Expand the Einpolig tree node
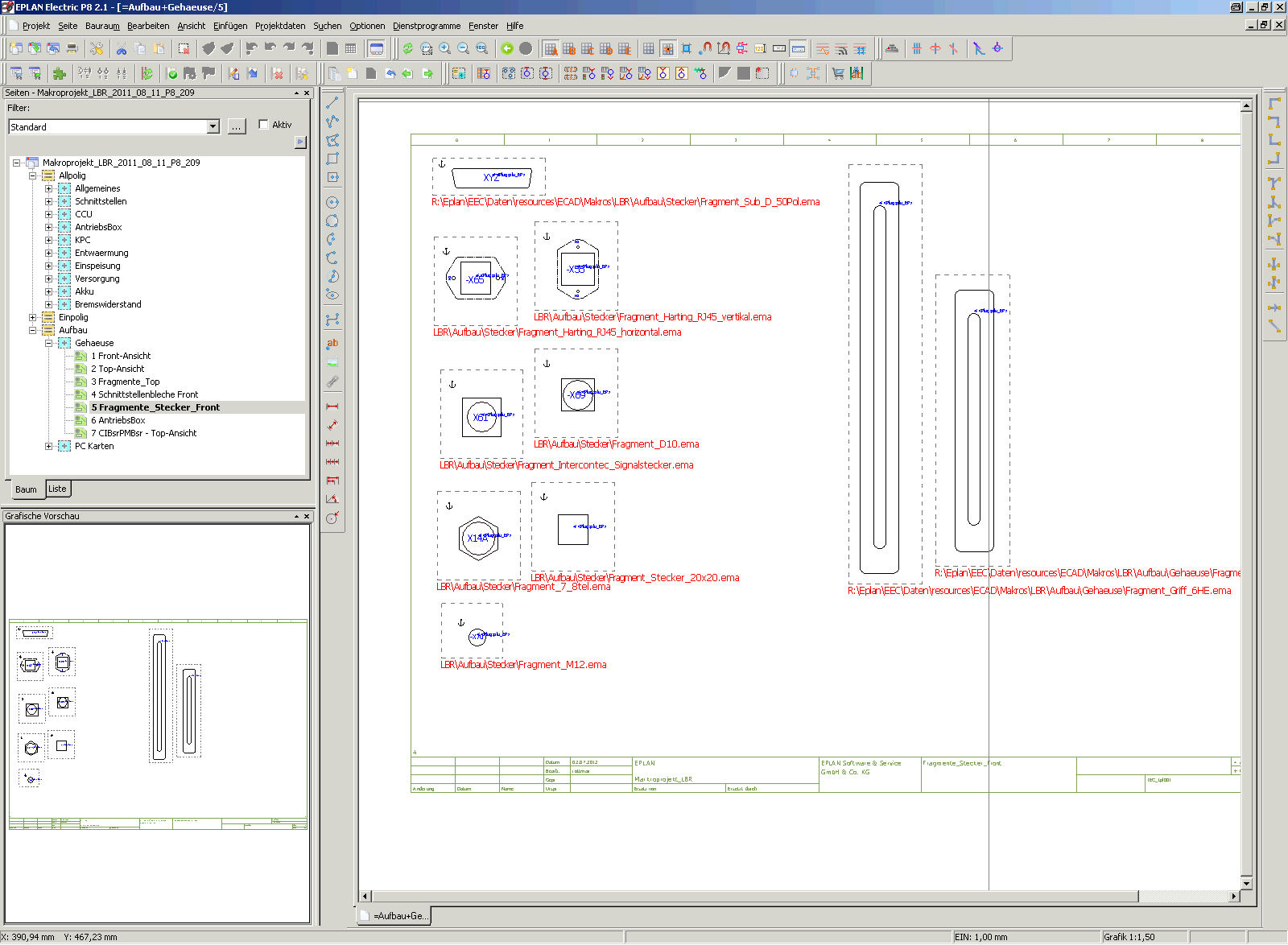The width and height of the screenshot is (1288, 945). pos(33,317)
